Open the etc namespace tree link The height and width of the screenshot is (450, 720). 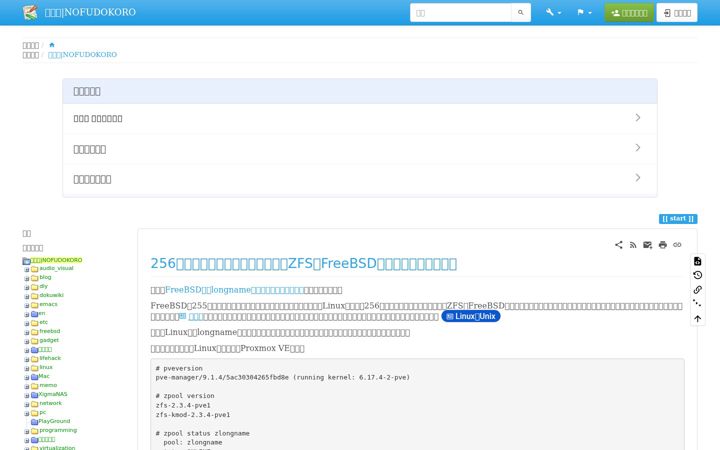(x=44, y=322)
